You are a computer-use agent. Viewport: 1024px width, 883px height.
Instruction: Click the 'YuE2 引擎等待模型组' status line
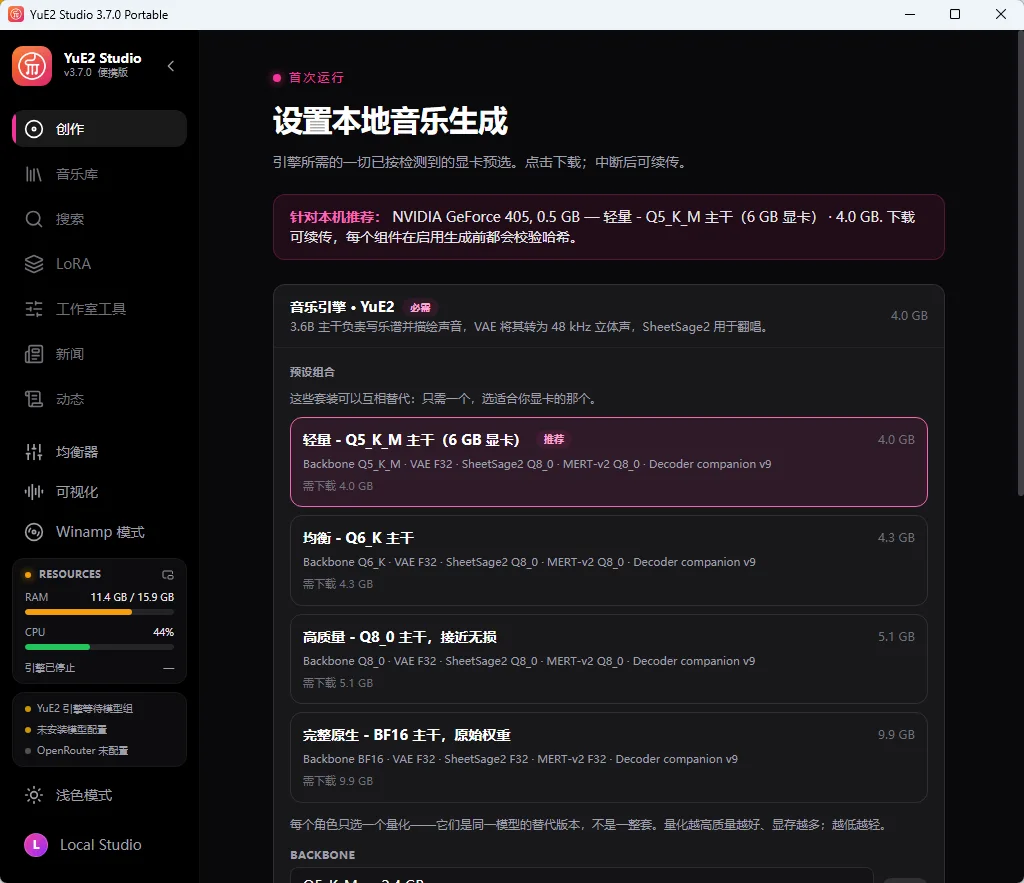85,709
